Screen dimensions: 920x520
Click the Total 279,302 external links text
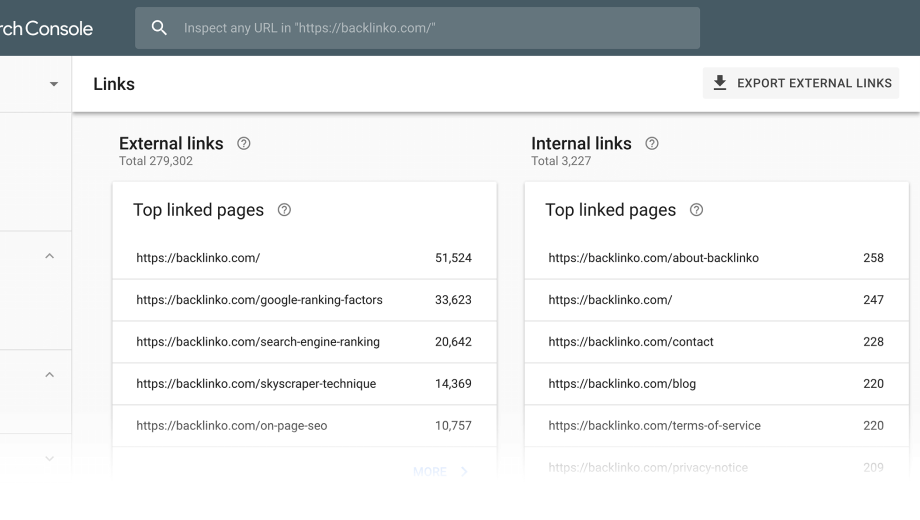click(155, 161)
